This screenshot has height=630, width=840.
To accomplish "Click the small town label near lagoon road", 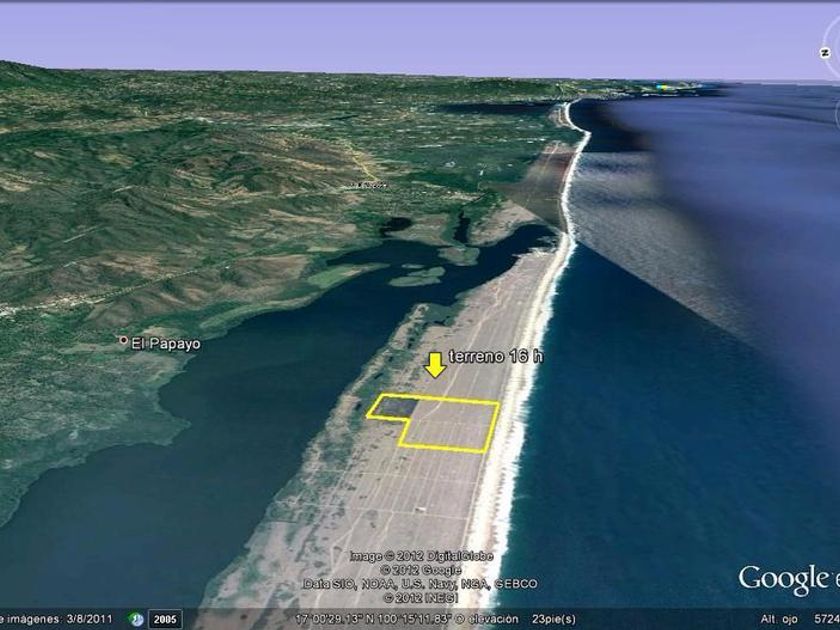I will tap(366, 185).
